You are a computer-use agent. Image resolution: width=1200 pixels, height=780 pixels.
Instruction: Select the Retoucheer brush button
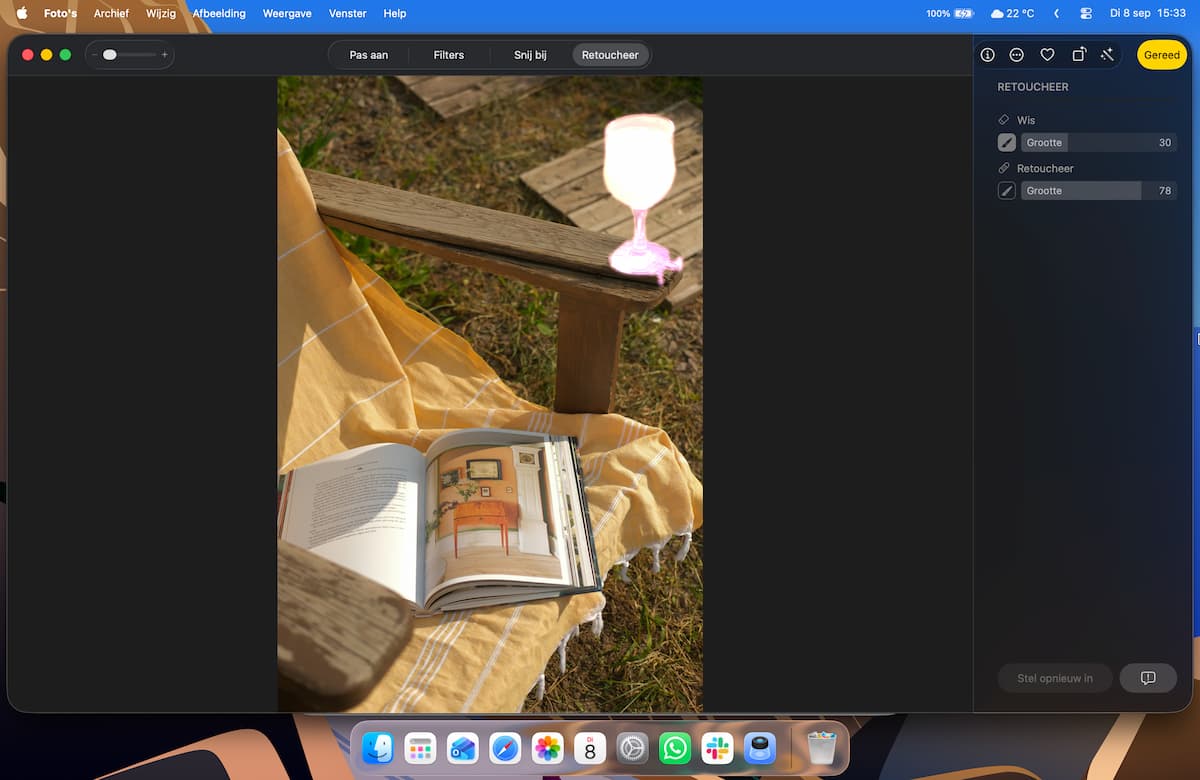click(x=1007, y=191)
